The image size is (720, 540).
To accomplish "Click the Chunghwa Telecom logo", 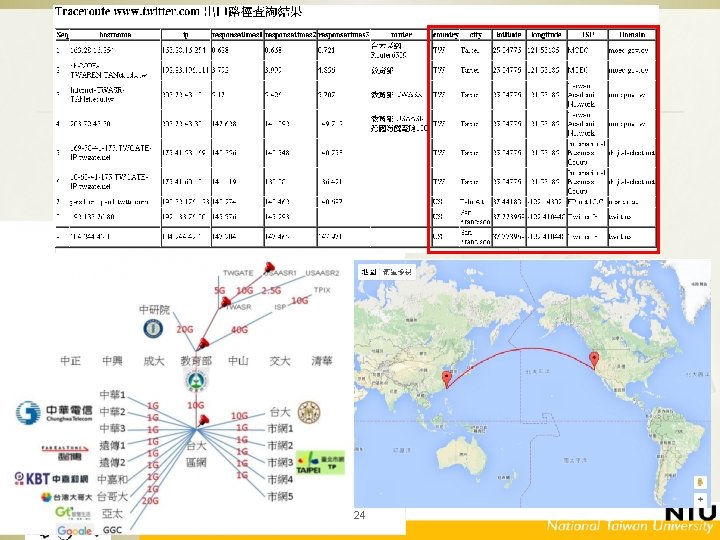I will pos(54,412).
